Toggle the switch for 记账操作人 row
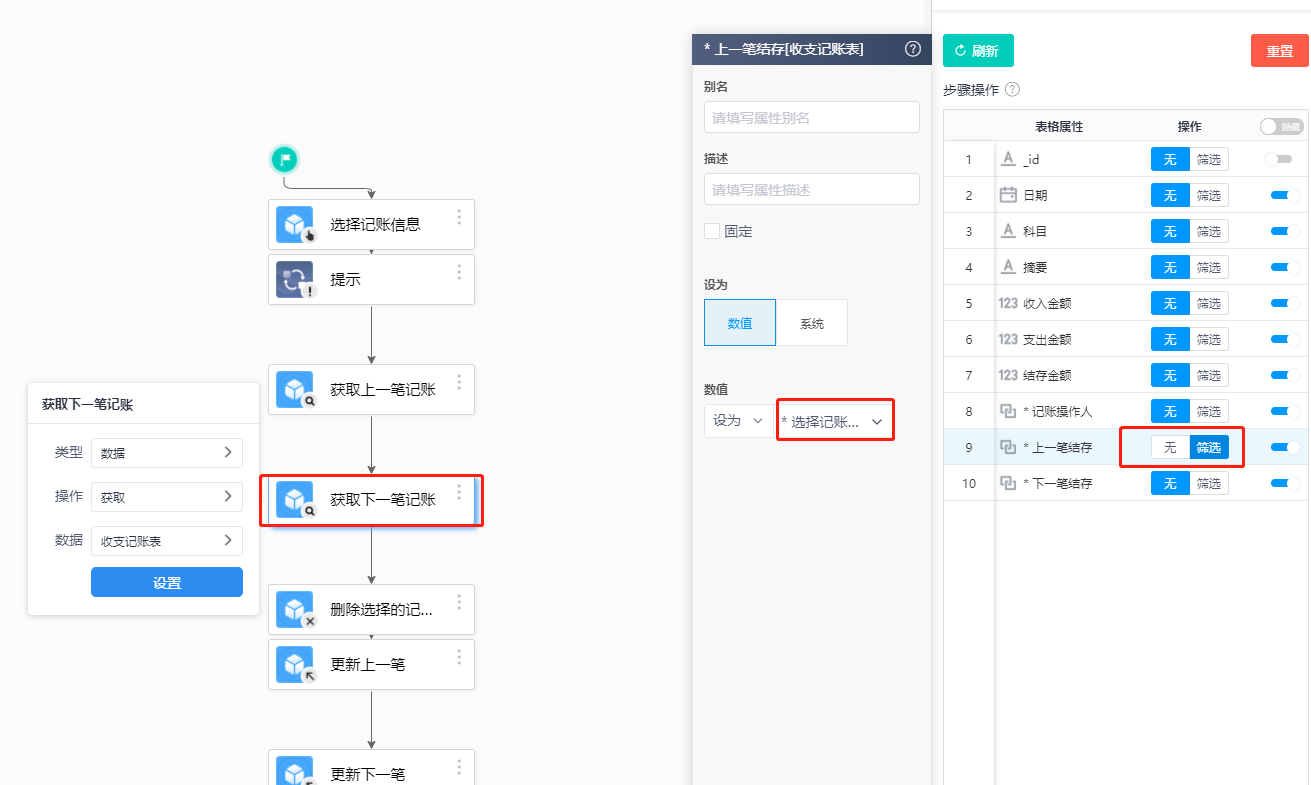Screen dimensions: 1311x785 click(1285, 411)
